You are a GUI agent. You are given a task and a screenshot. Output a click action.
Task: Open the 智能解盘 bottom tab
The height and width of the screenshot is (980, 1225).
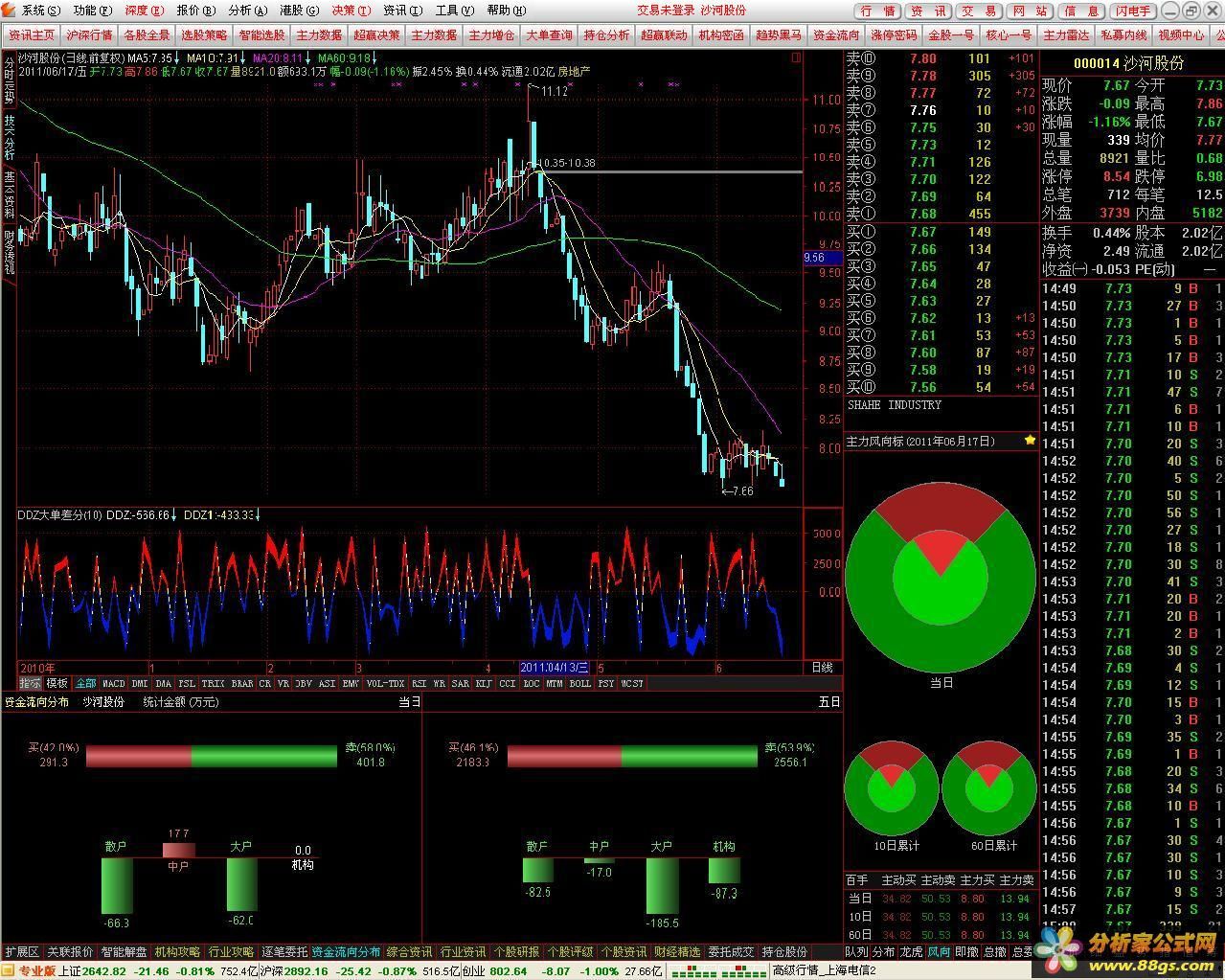point(125,952)
